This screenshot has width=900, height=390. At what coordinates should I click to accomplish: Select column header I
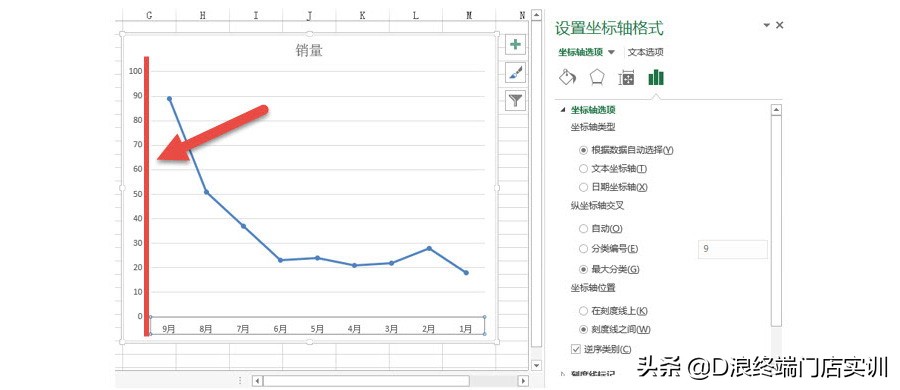tap(256, 16)
